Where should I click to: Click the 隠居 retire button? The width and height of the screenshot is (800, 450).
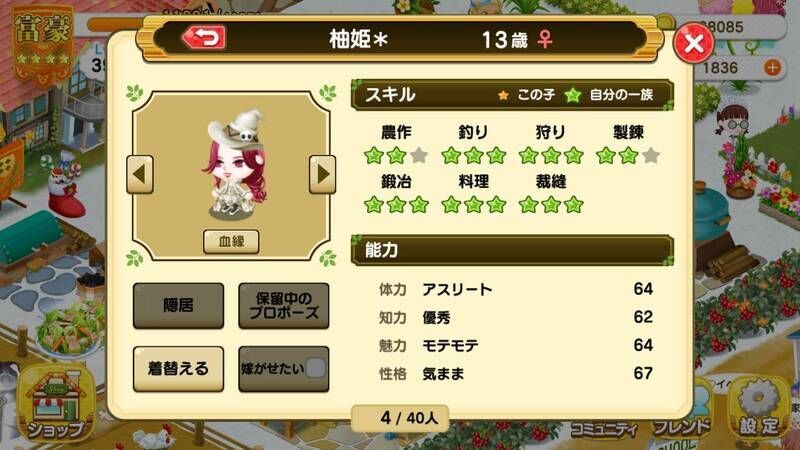point(178,306)
